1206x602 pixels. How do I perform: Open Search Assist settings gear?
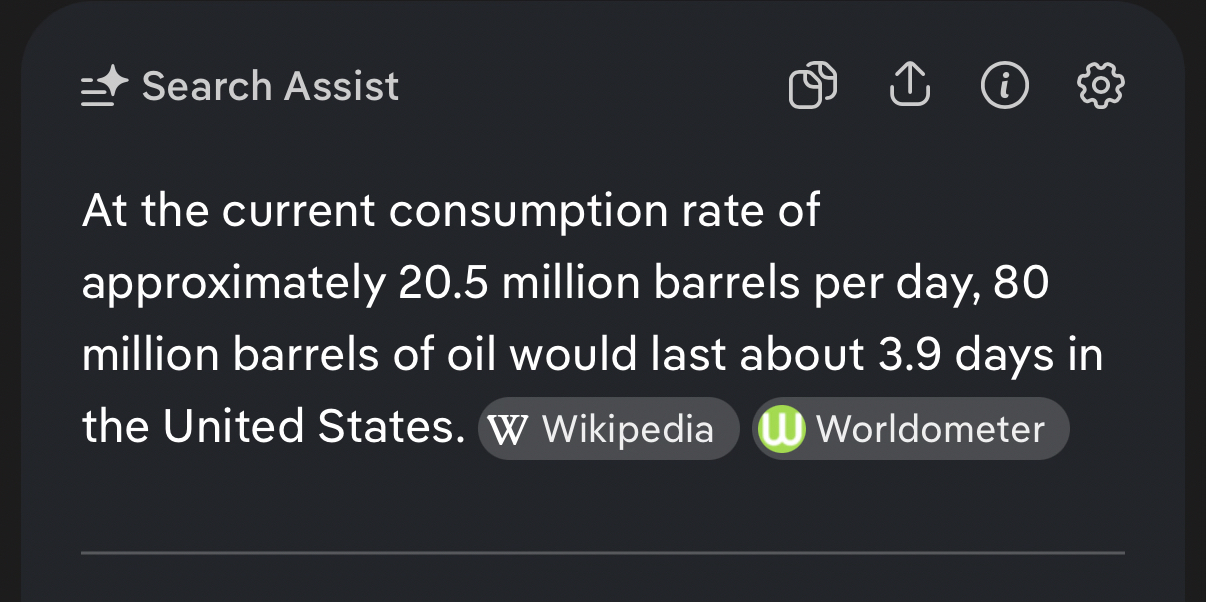point(1100,86)
